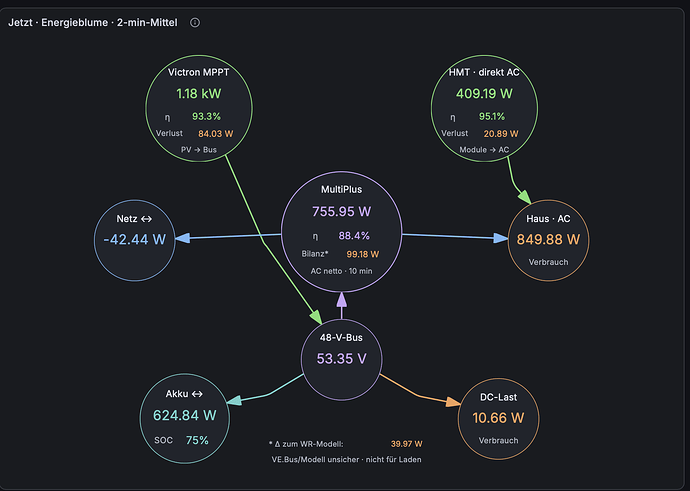The height and width of the screenshot is (491, 690).
Task: Select the Victron MPPT node label
Action: coord(198,72)
